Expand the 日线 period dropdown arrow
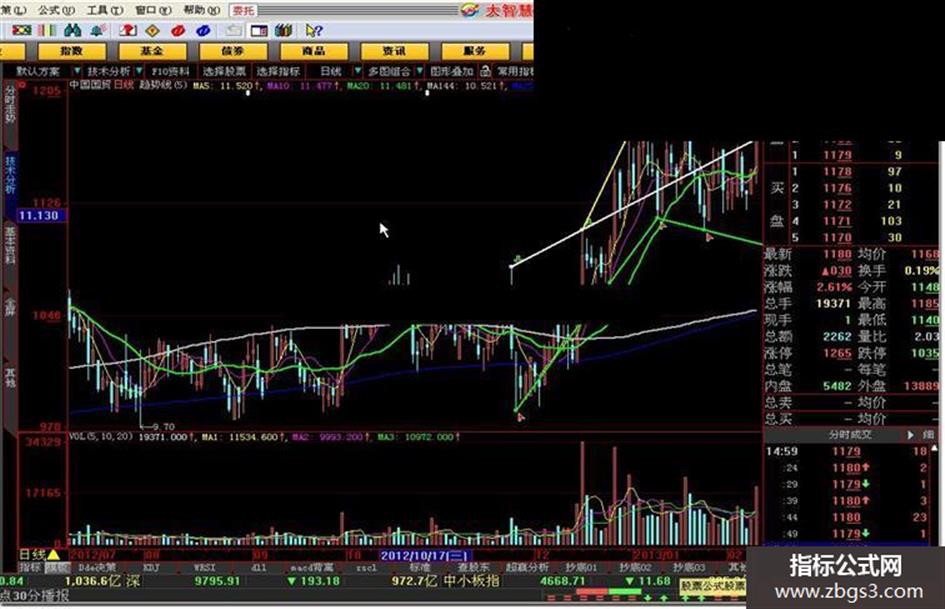This screenshot has width=945, height=609. (x=357, y=71)
